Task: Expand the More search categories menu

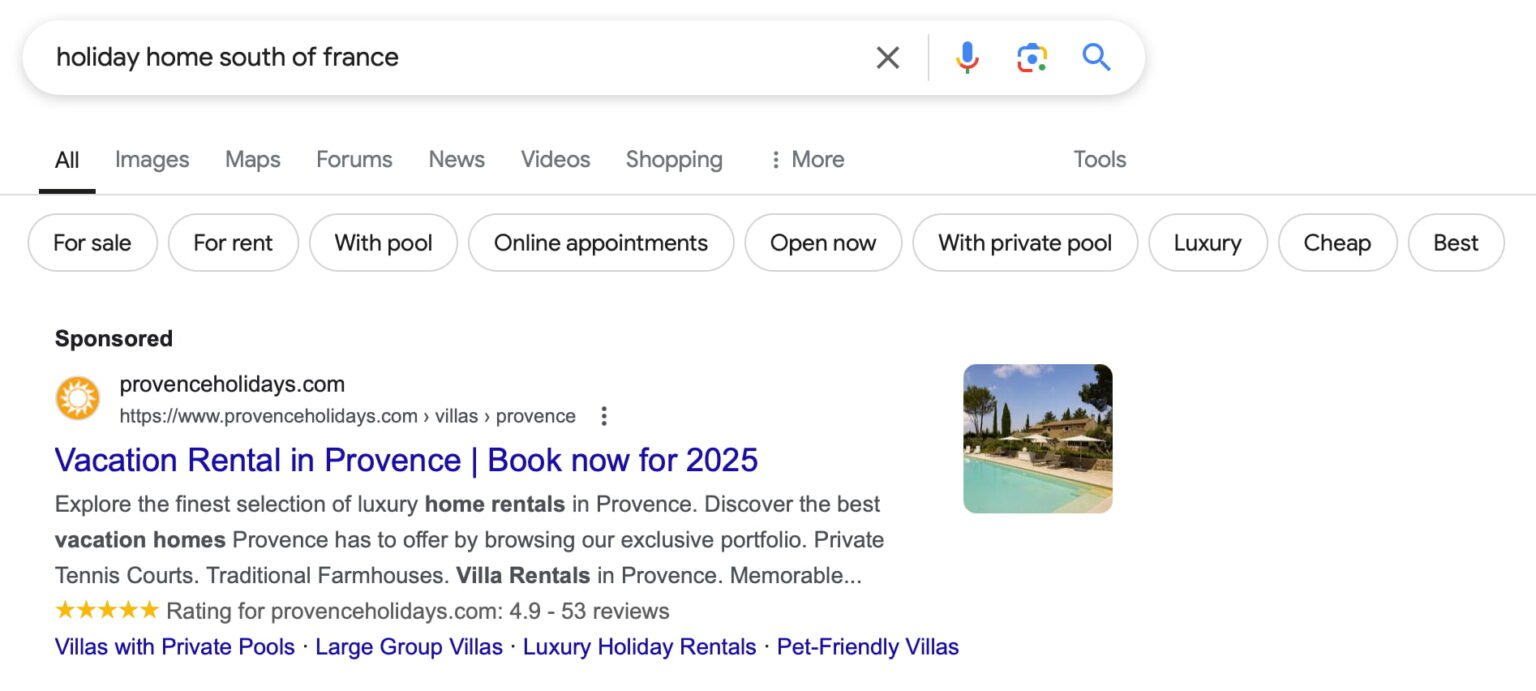Action: click(806, 159)
